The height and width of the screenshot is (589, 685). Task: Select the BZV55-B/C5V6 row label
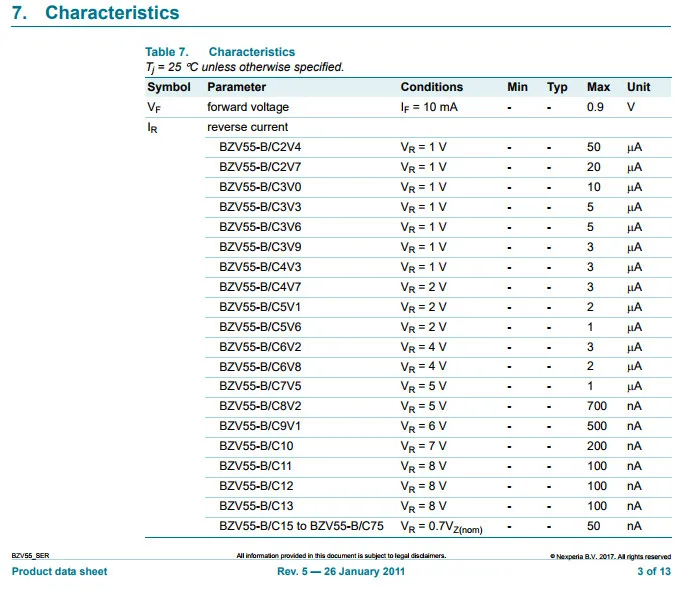[260, 327]
